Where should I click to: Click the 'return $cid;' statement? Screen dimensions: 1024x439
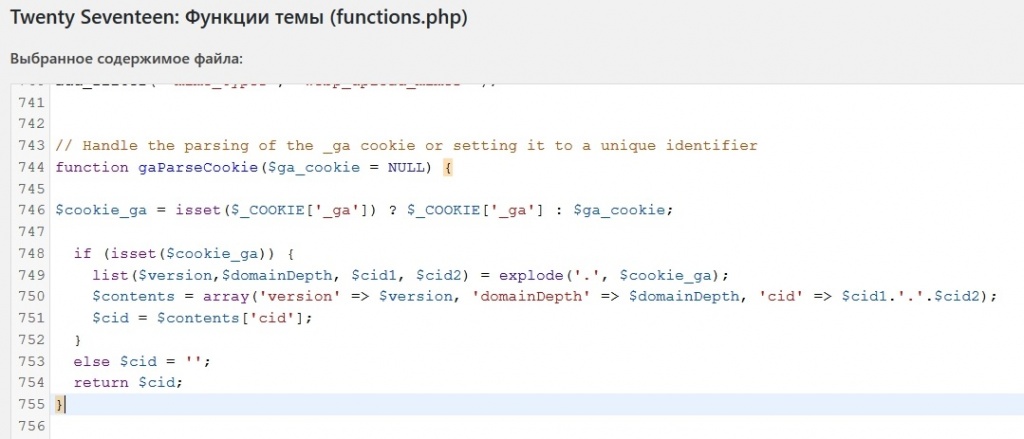(x=128, y=383)
